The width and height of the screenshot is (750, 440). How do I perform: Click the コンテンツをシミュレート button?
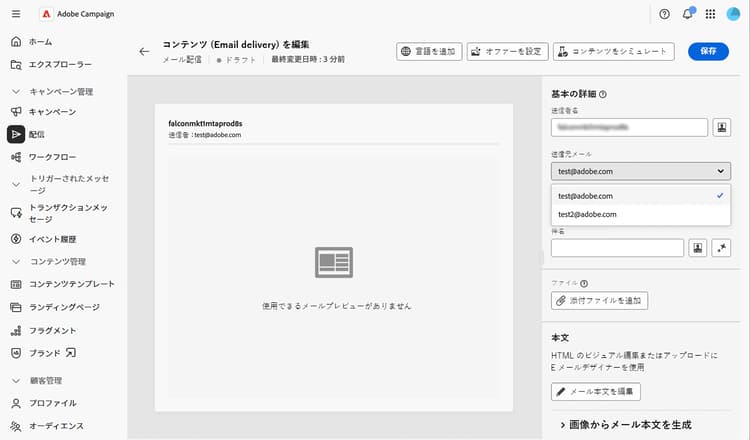[614, 52]
